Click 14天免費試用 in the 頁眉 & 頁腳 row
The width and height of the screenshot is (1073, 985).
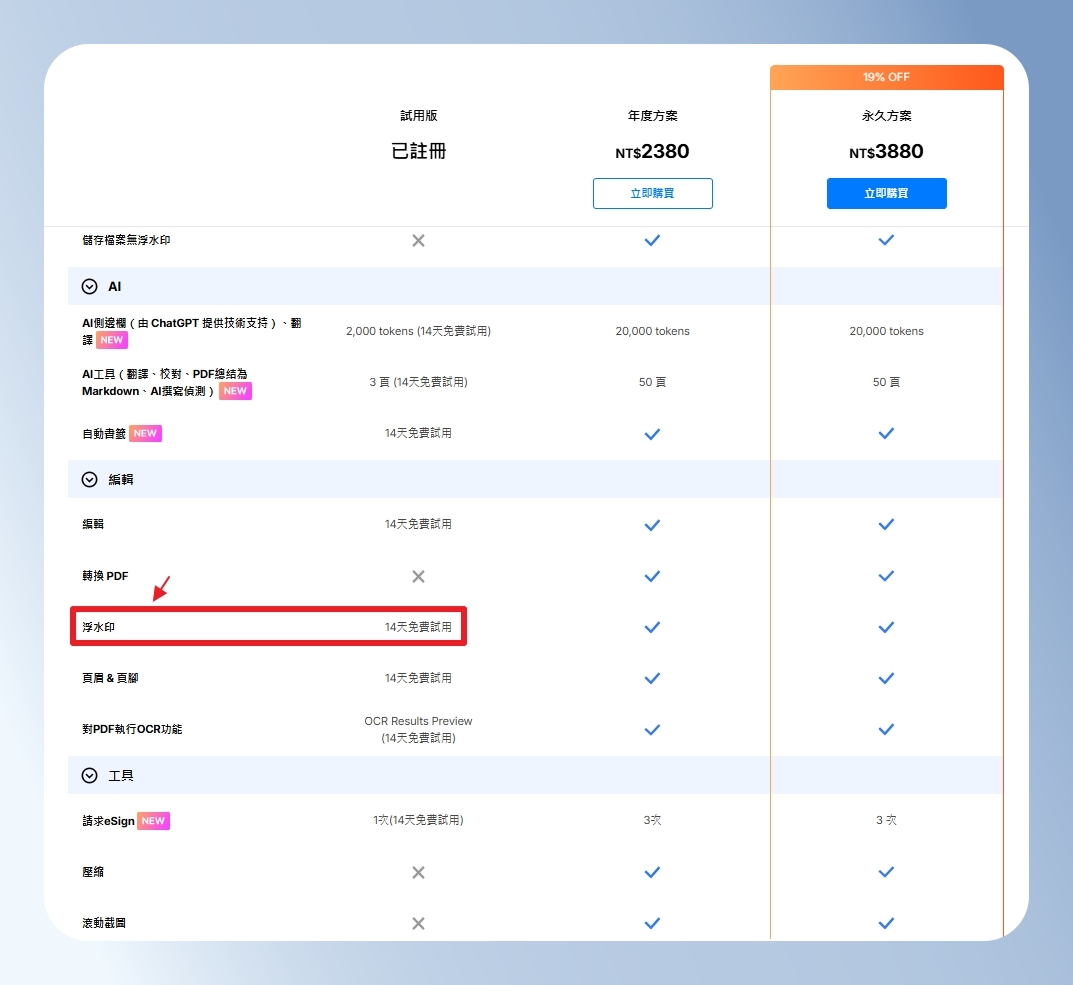point(418,678)
